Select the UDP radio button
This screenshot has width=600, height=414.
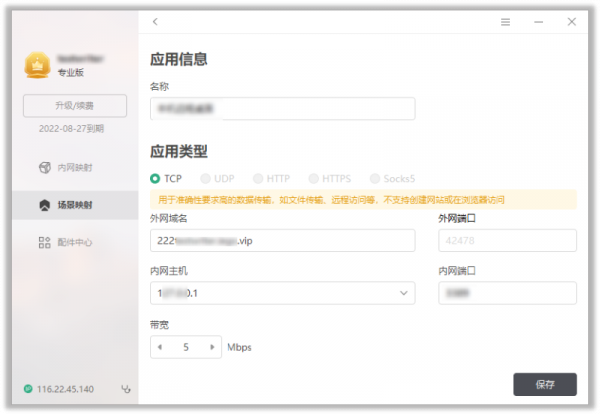206,178
